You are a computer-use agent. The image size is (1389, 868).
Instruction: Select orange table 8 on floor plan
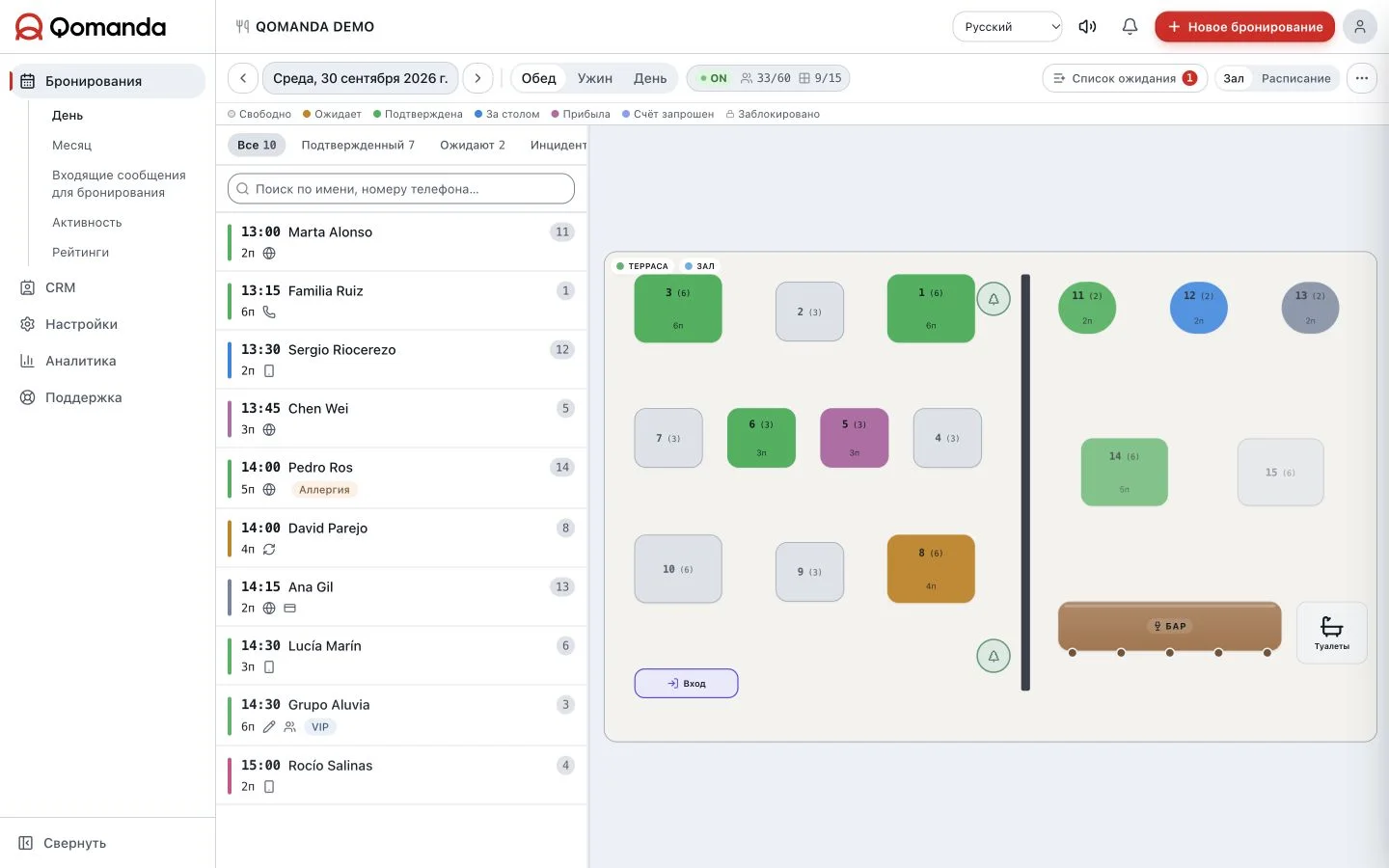click(931, 569)
